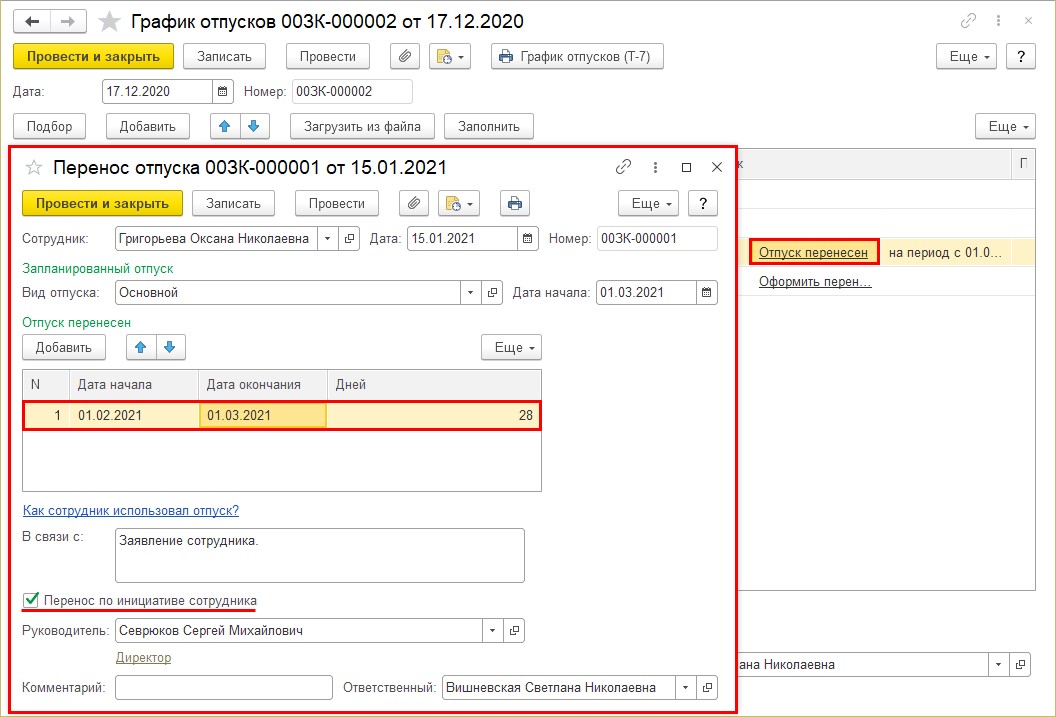
Task: Open Ответственный record via open-form icon
Action: (707, 687)
